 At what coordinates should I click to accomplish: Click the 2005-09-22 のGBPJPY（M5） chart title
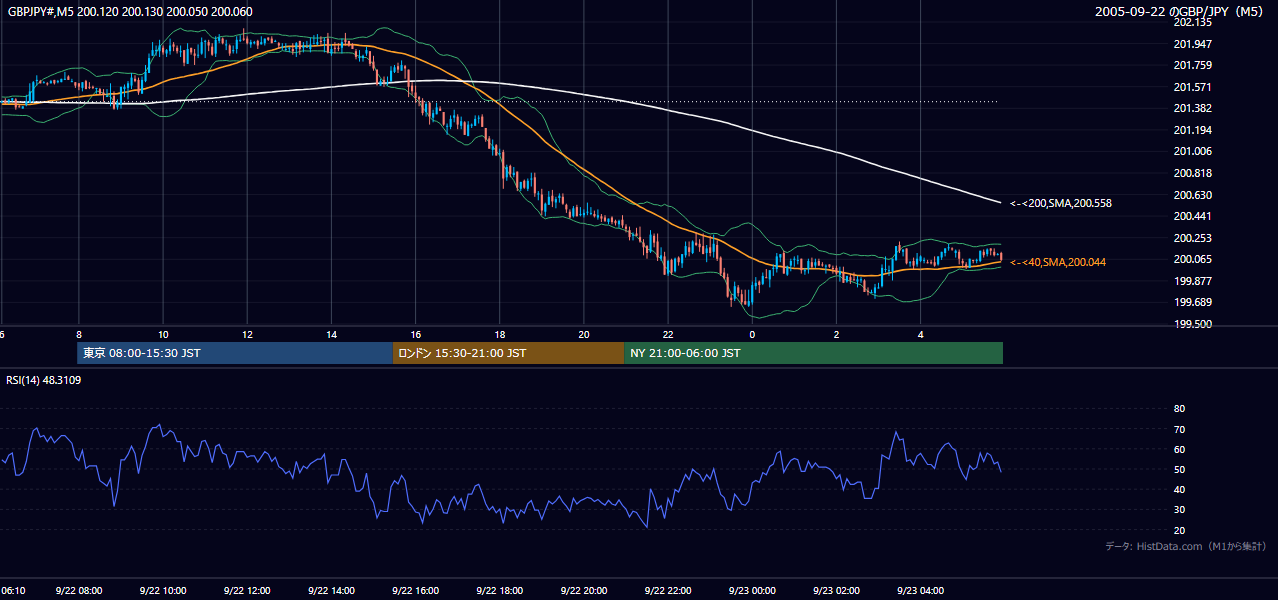1181,12
